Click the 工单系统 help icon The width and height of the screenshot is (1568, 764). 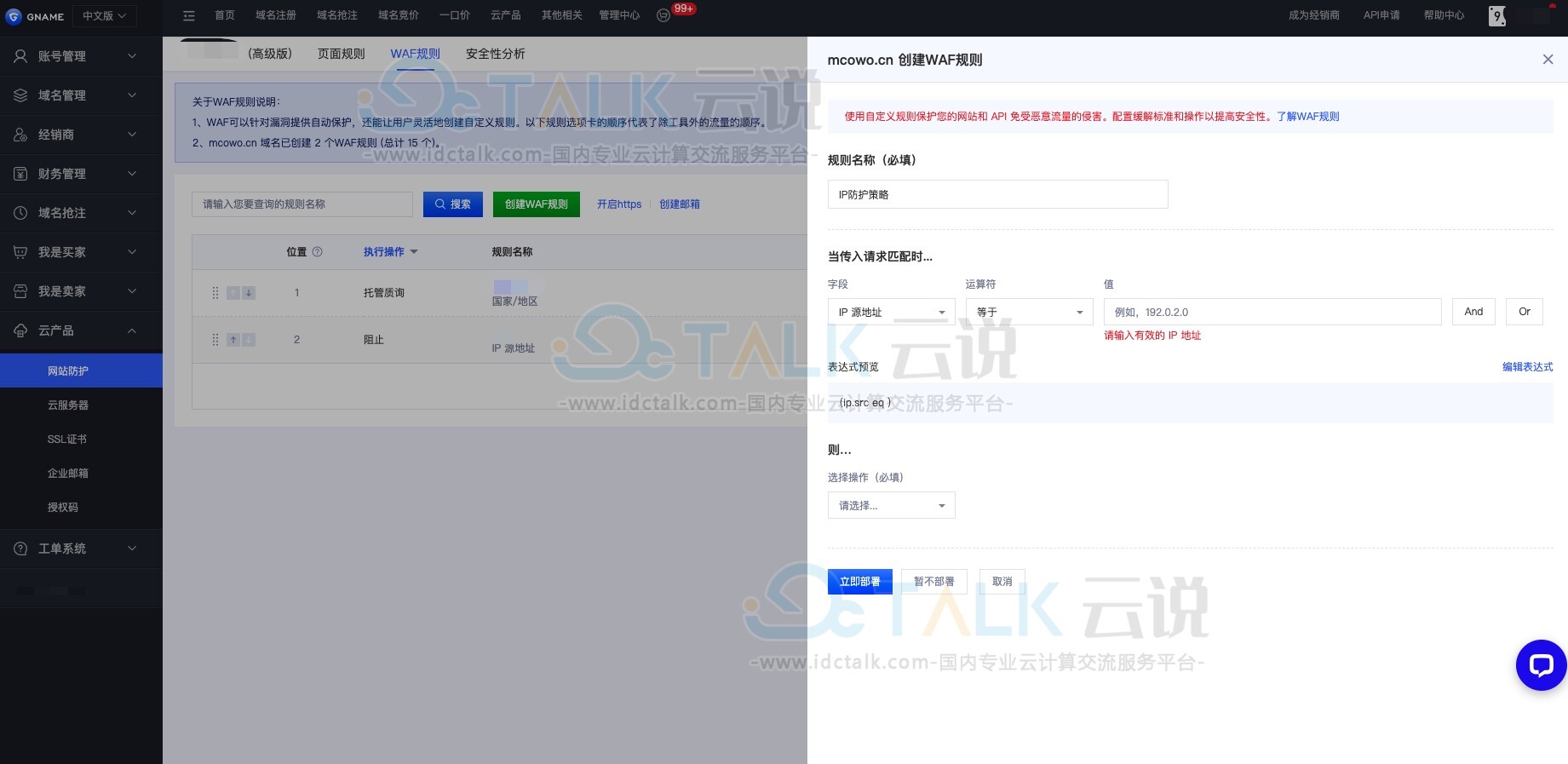pos(20,549)
